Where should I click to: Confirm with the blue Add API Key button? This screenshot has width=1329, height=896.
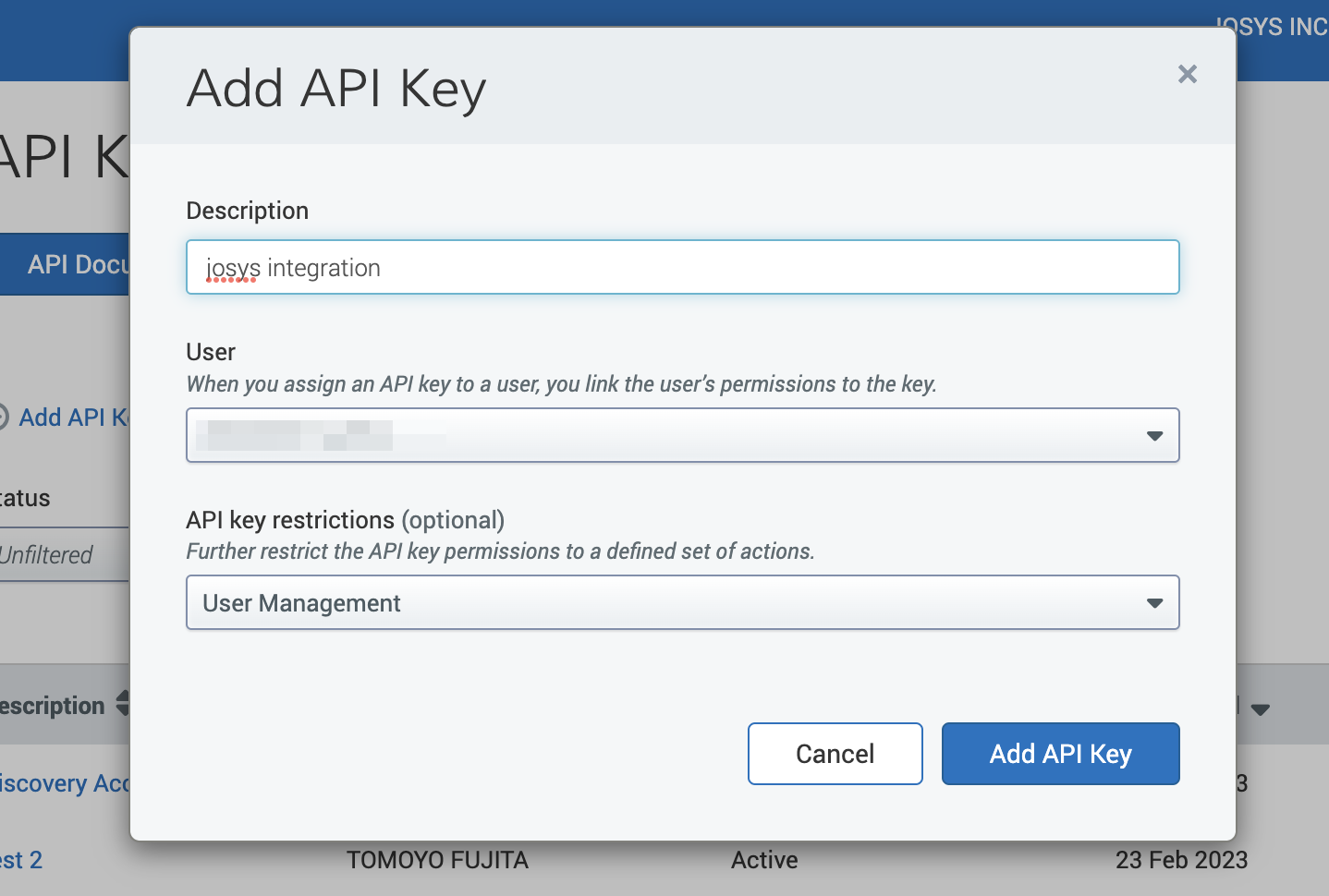point(1060,754)
